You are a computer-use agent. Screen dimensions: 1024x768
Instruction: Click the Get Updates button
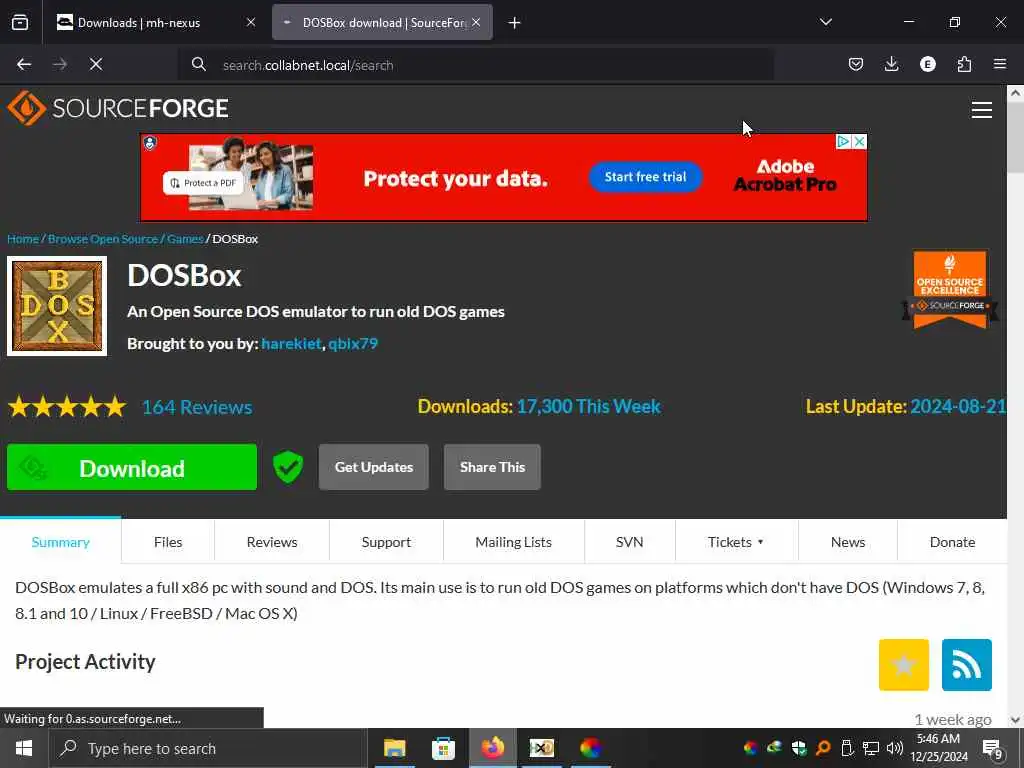tap(374, 467)
